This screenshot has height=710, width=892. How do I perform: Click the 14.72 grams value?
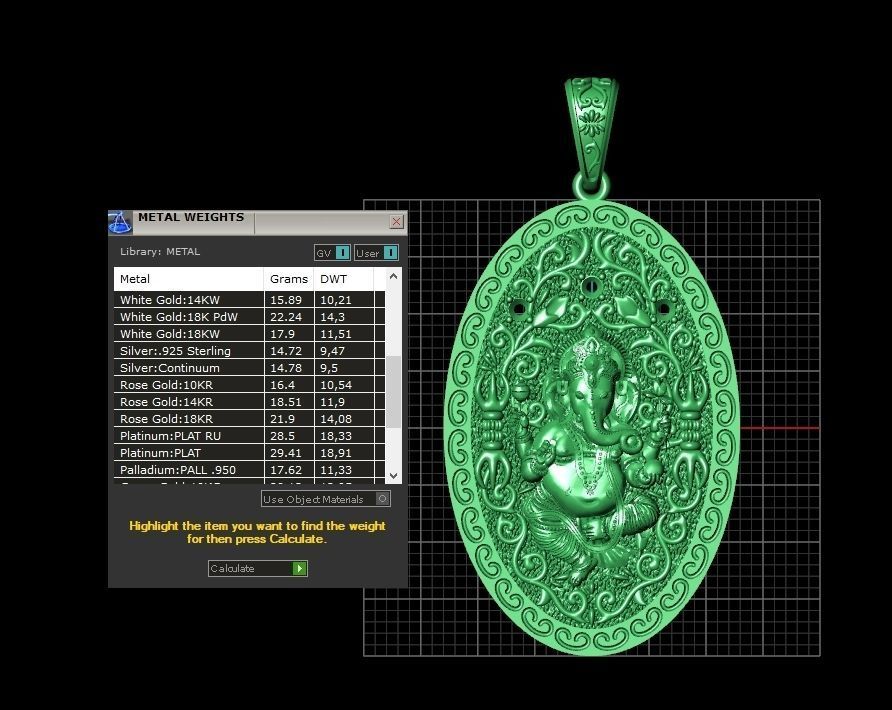286,351
